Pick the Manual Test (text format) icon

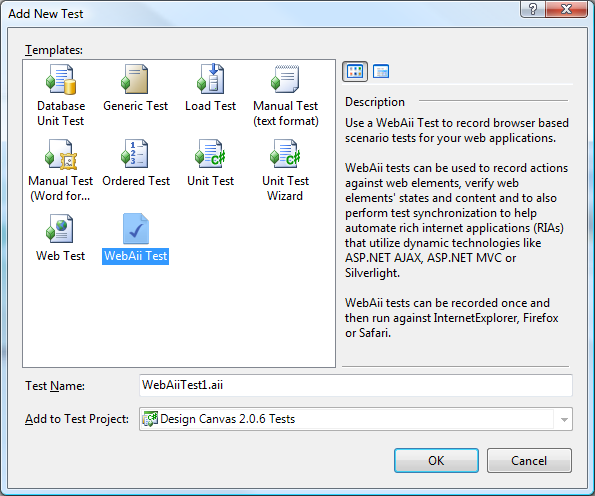285,79
